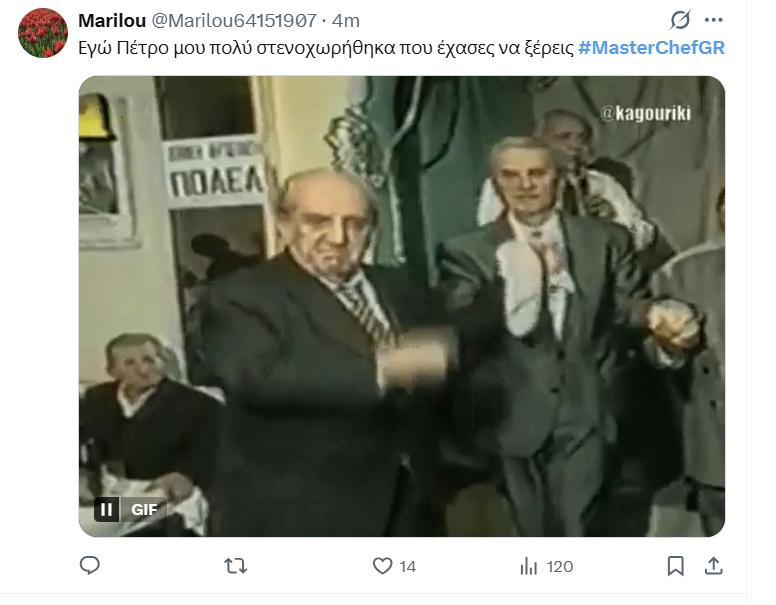Click the 120 views count

coord(560,566)
